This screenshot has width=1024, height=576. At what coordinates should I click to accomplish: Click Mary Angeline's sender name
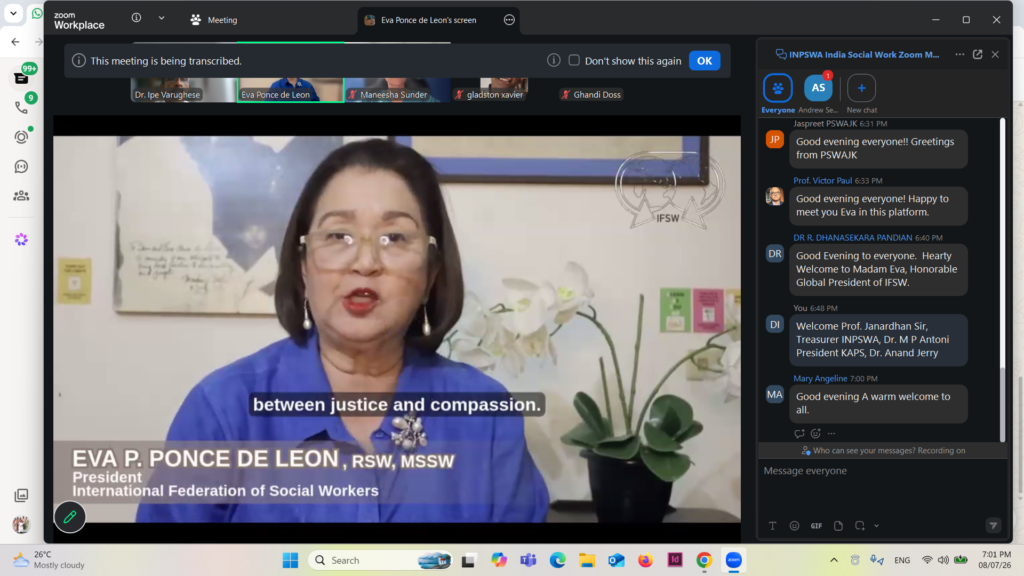(x=820, y=378)
